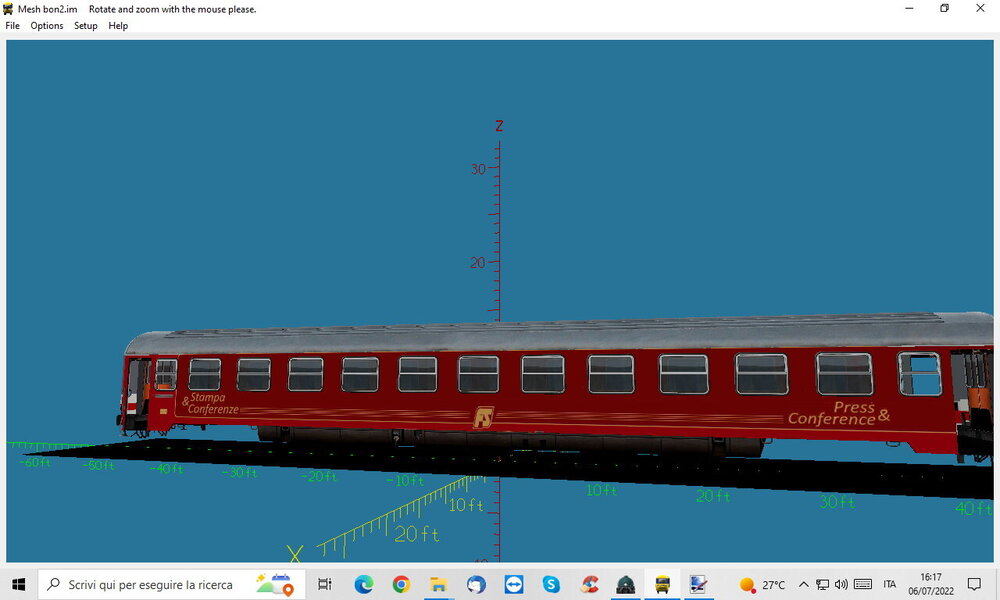Screen dimensions: 1000x600
Task: Open the notification center icon
Action: [x=974, y=584]
